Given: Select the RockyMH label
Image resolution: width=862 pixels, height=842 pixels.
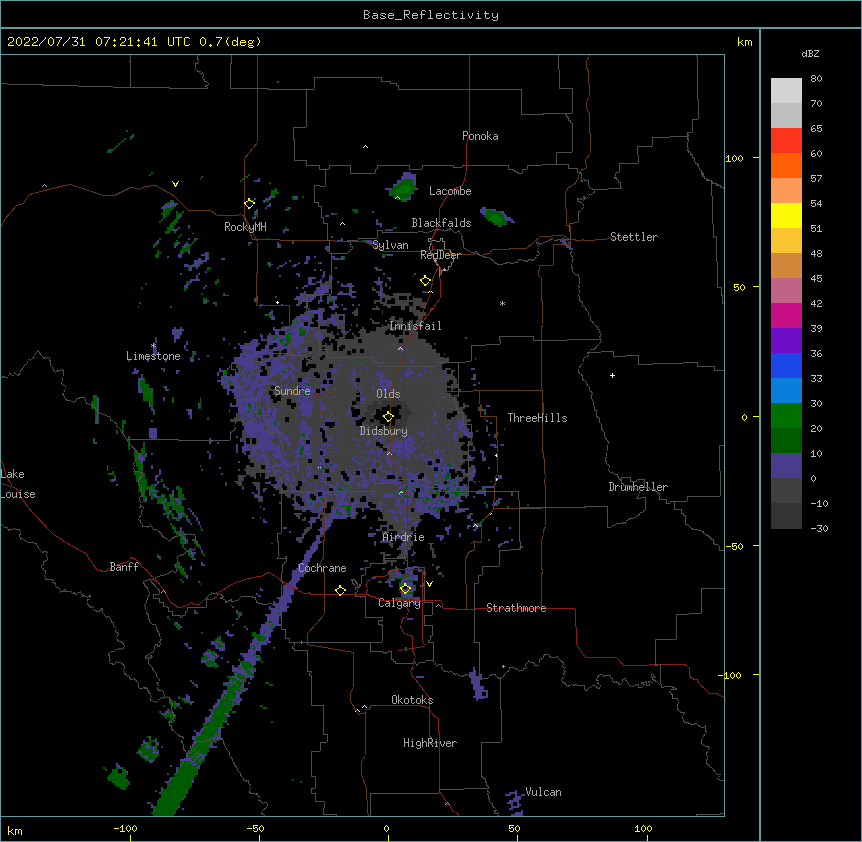Looking at the screenshot, I should click(x=245, y=227).
